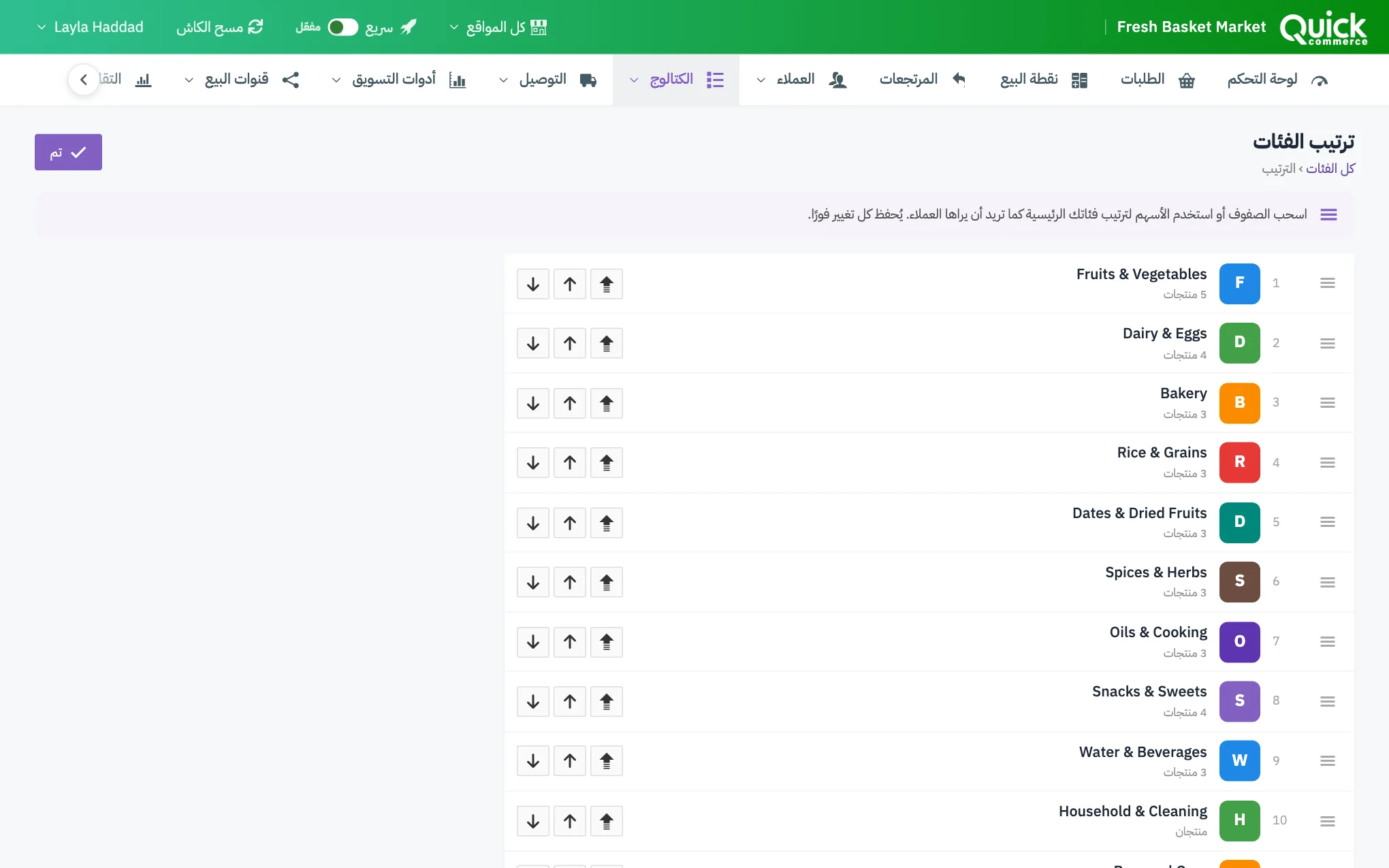Screen dimensions: 1389x868
Task: Move Rice & Grains down one position
Action: [533, 463]
